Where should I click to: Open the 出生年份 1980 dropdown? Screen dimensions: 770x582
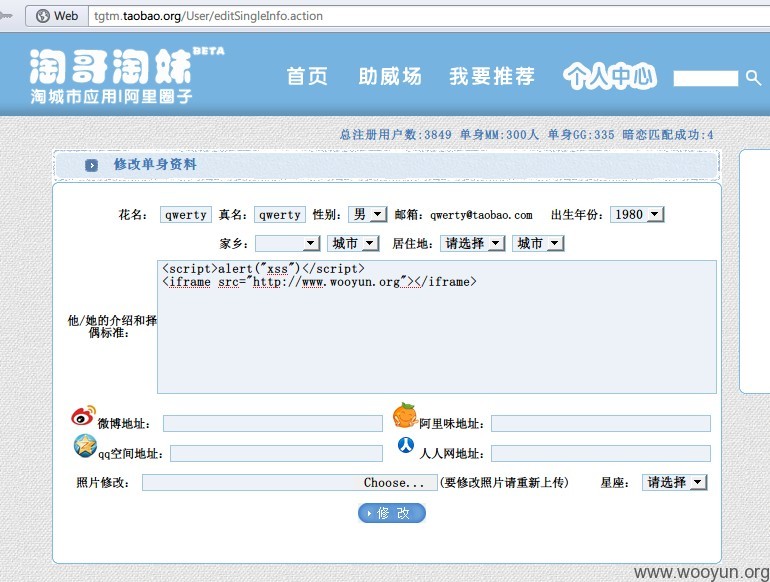pyautogui.click(x=637, y=214)
